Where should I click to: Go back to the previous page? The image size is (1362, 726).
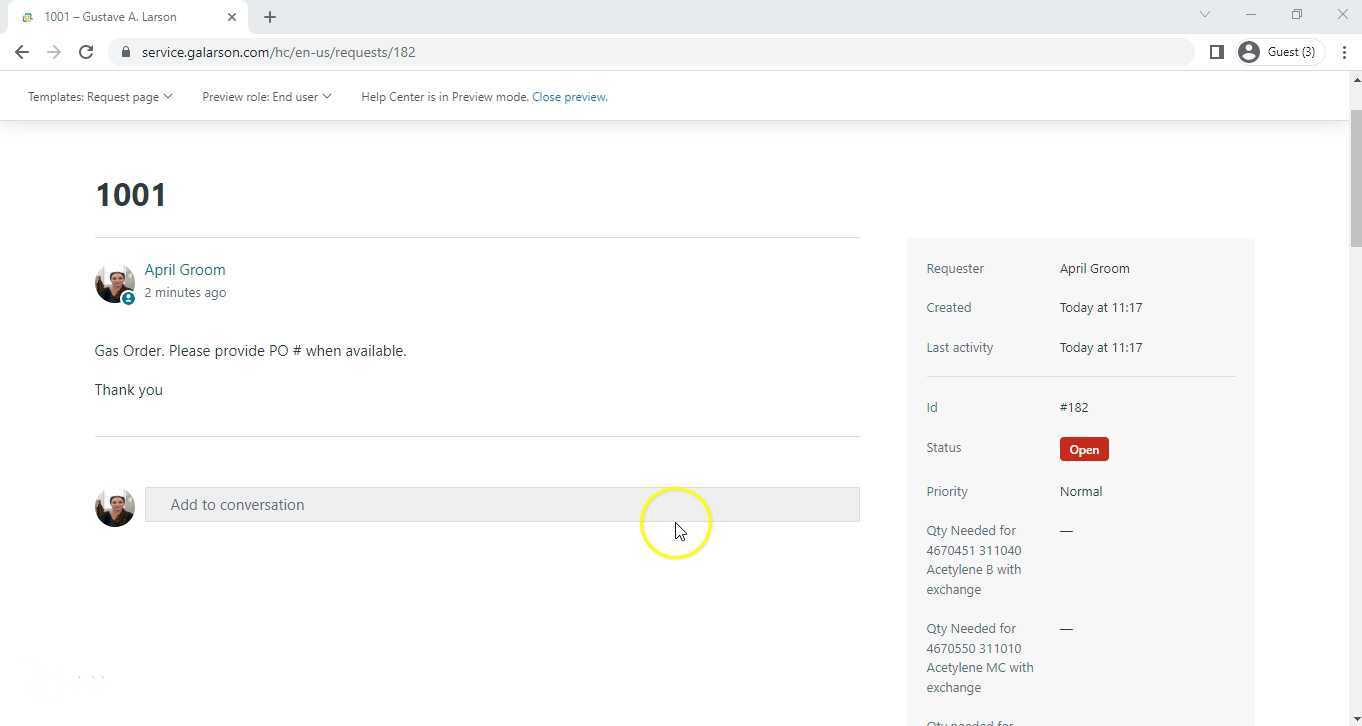tap(22, 52)
